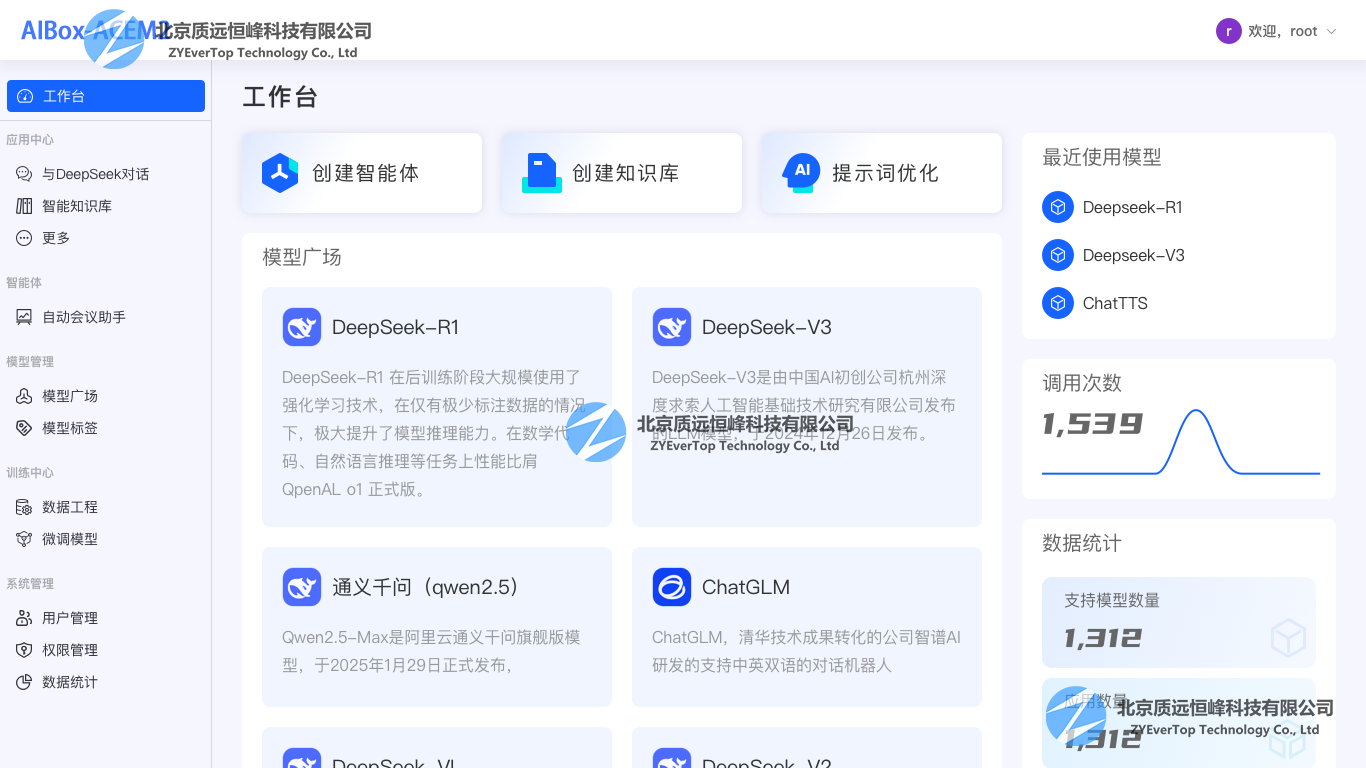Select Deepseek-R1 in recently used models

[x=1133, y=207]
